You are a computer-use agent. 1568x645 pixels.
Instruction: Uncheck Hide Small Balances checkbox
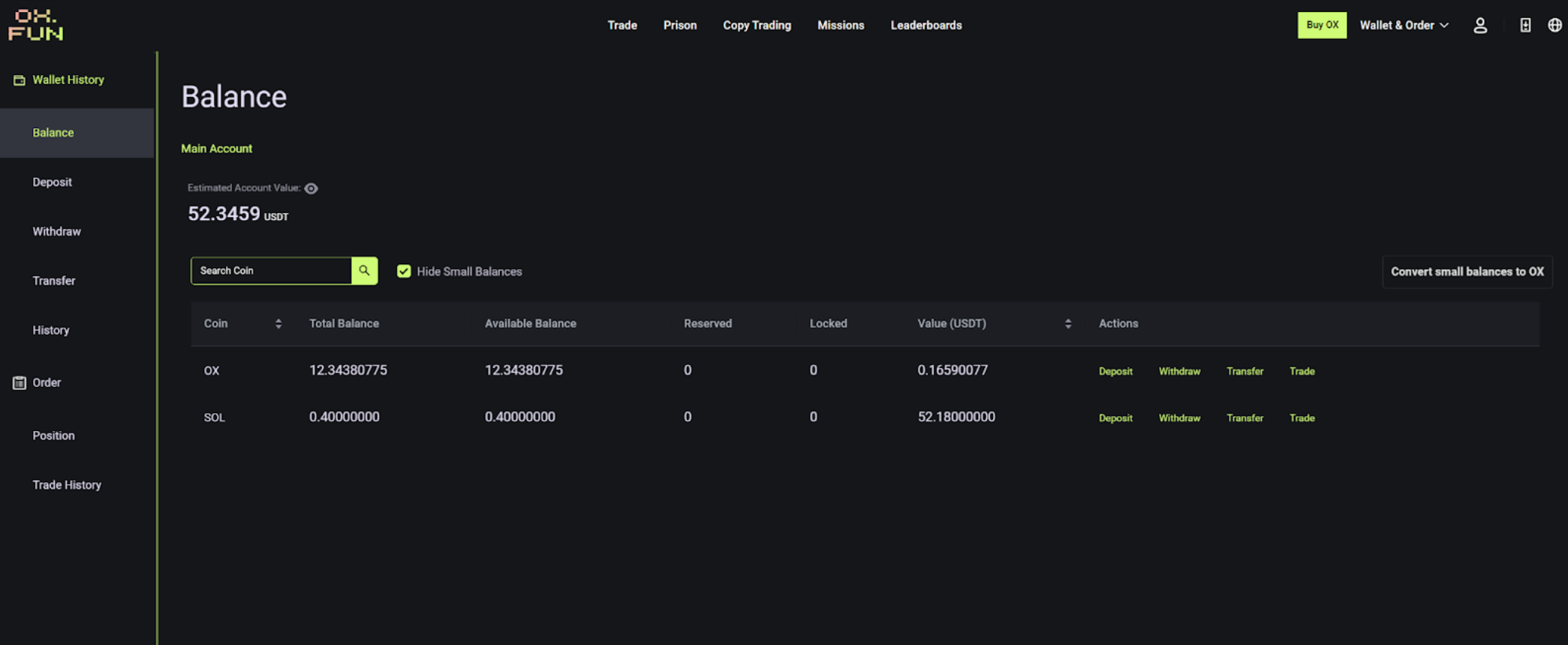tap(404, 271)
